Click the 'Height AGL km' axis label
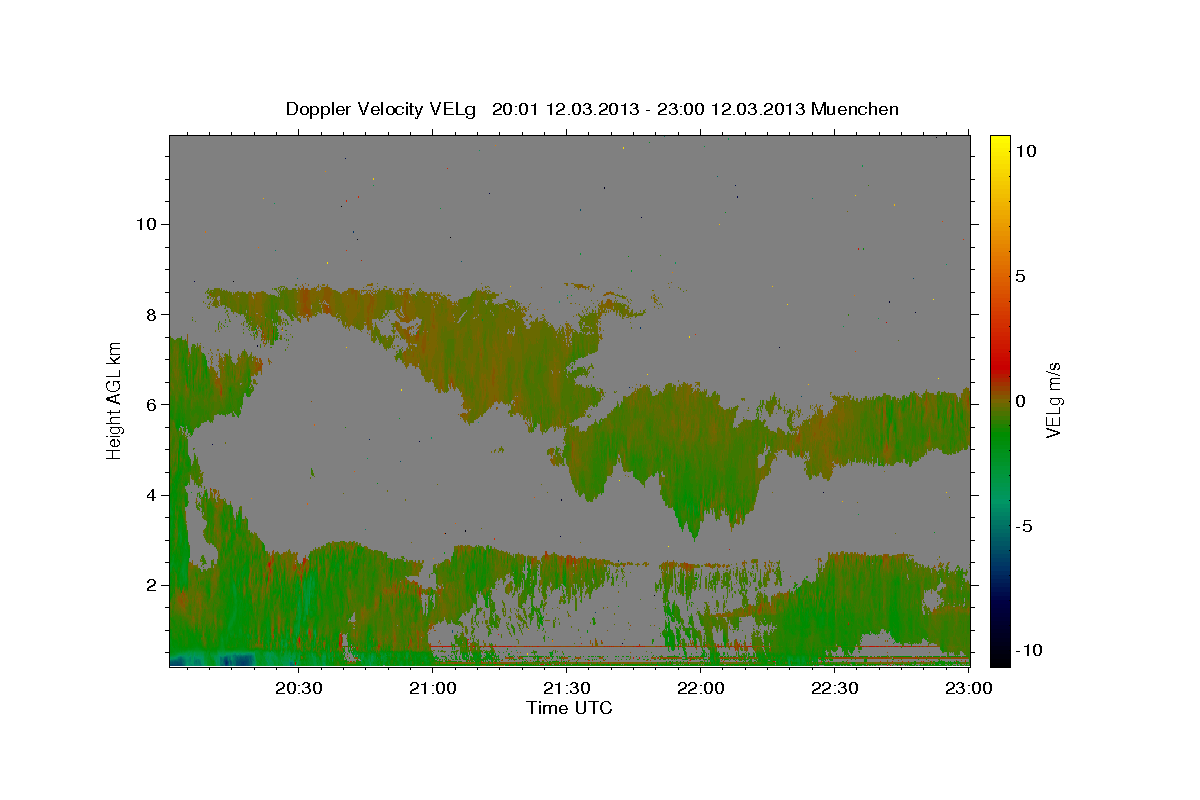Viewport: 1200px width, 800px height. [114, 400]
